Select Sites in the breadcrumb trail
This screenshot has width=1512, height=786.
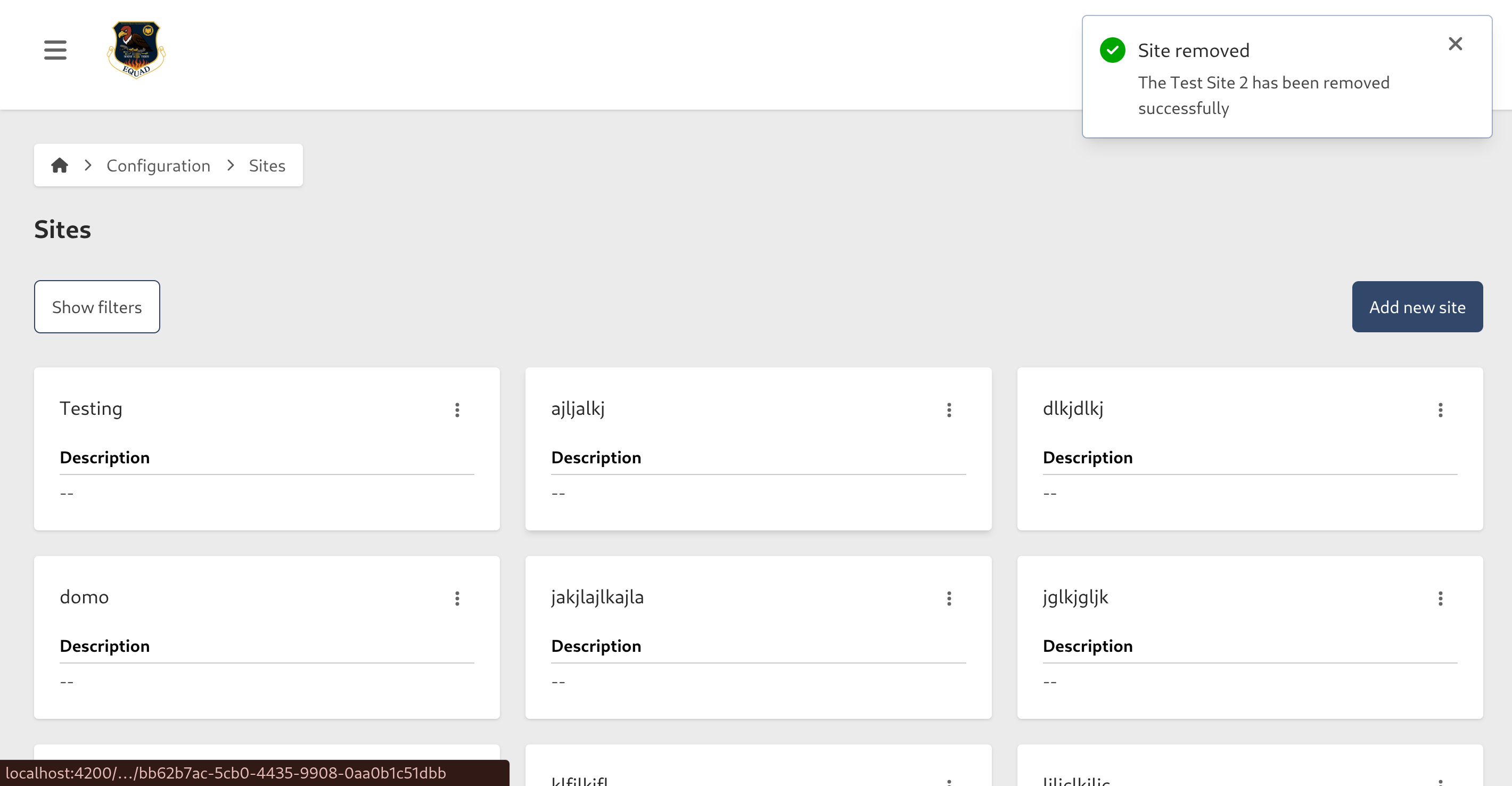pos(267,165)
